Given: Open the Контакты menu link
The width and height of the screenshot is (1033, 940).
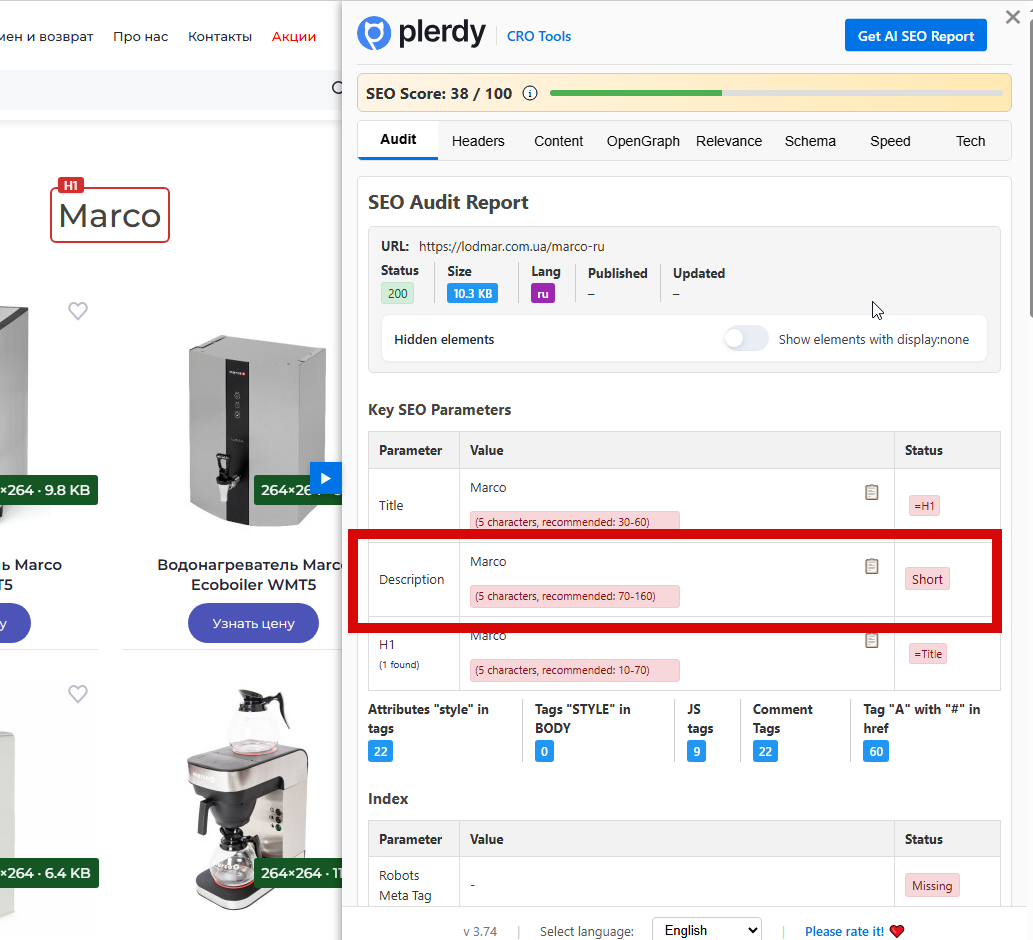Looking at the screenshot, I should 220,36.
